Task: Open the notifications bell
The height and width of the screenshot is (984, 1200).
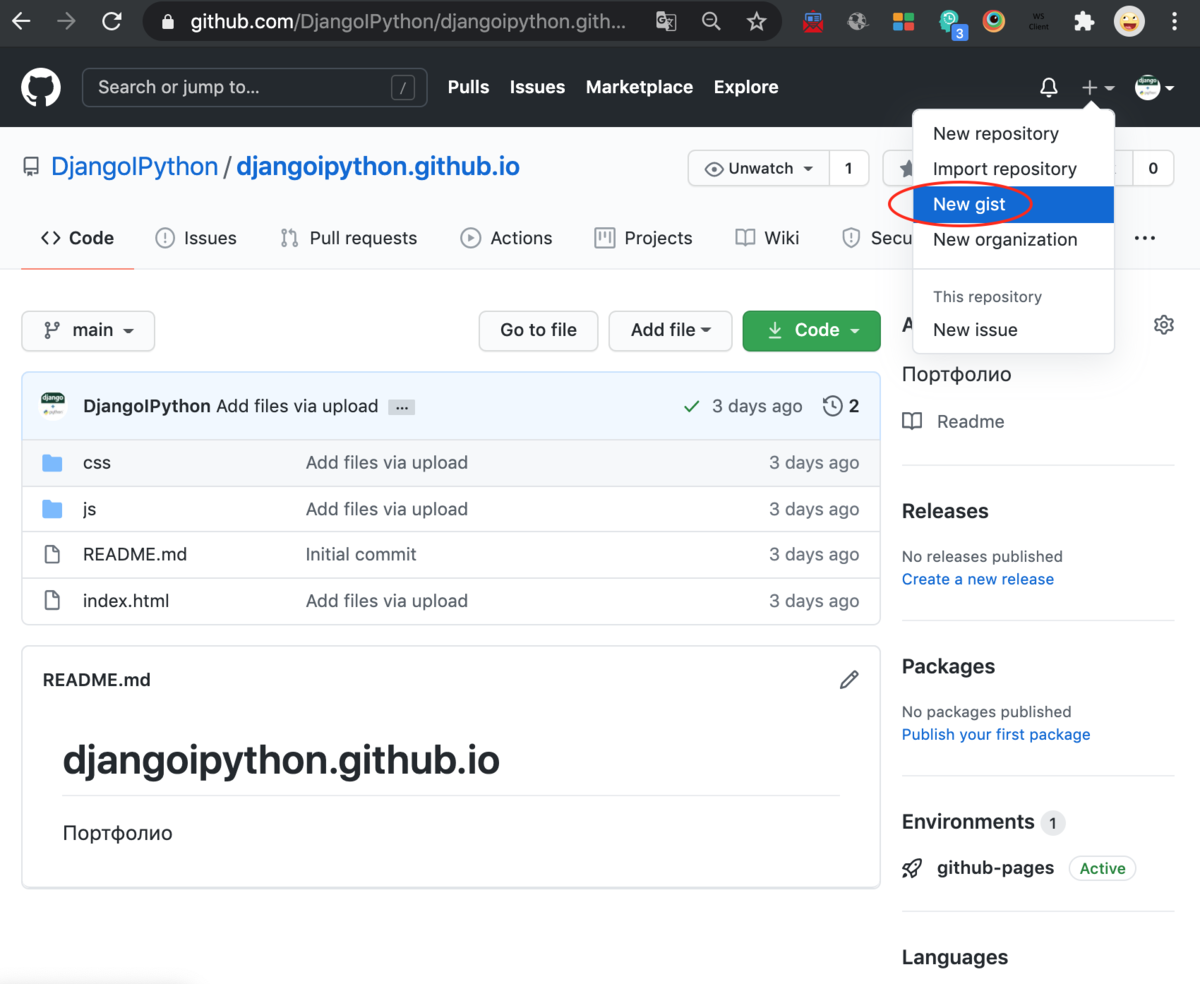Action: pyautogui.click(x=1049, y=88)
